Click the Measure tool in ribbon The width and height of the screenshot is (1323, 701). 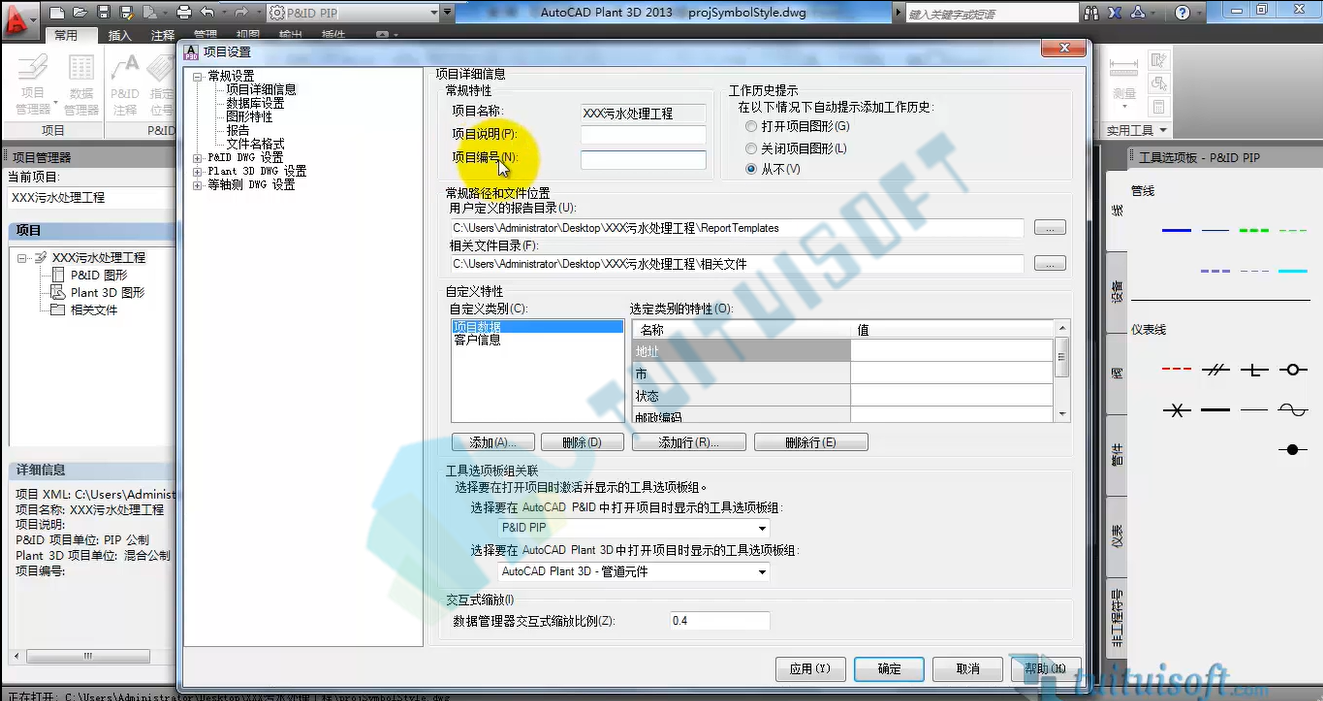point(1124,85)
